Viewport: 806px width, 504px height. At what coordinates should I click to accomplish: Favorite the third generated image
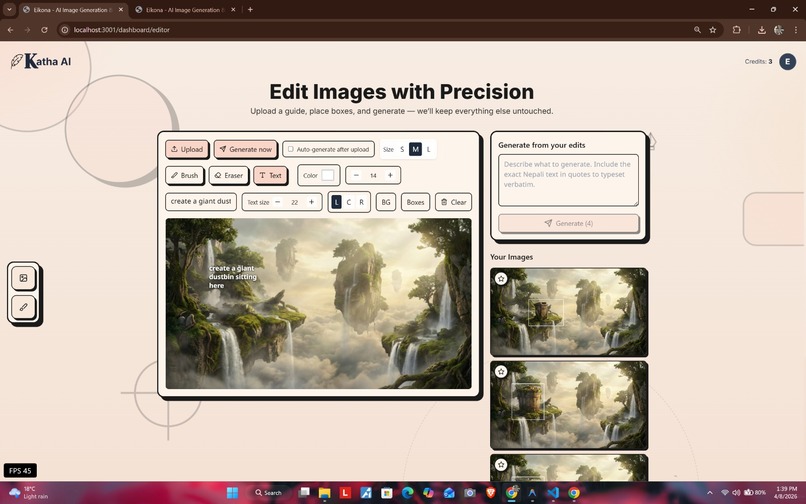pyautogui.click(x=501, y=464)
